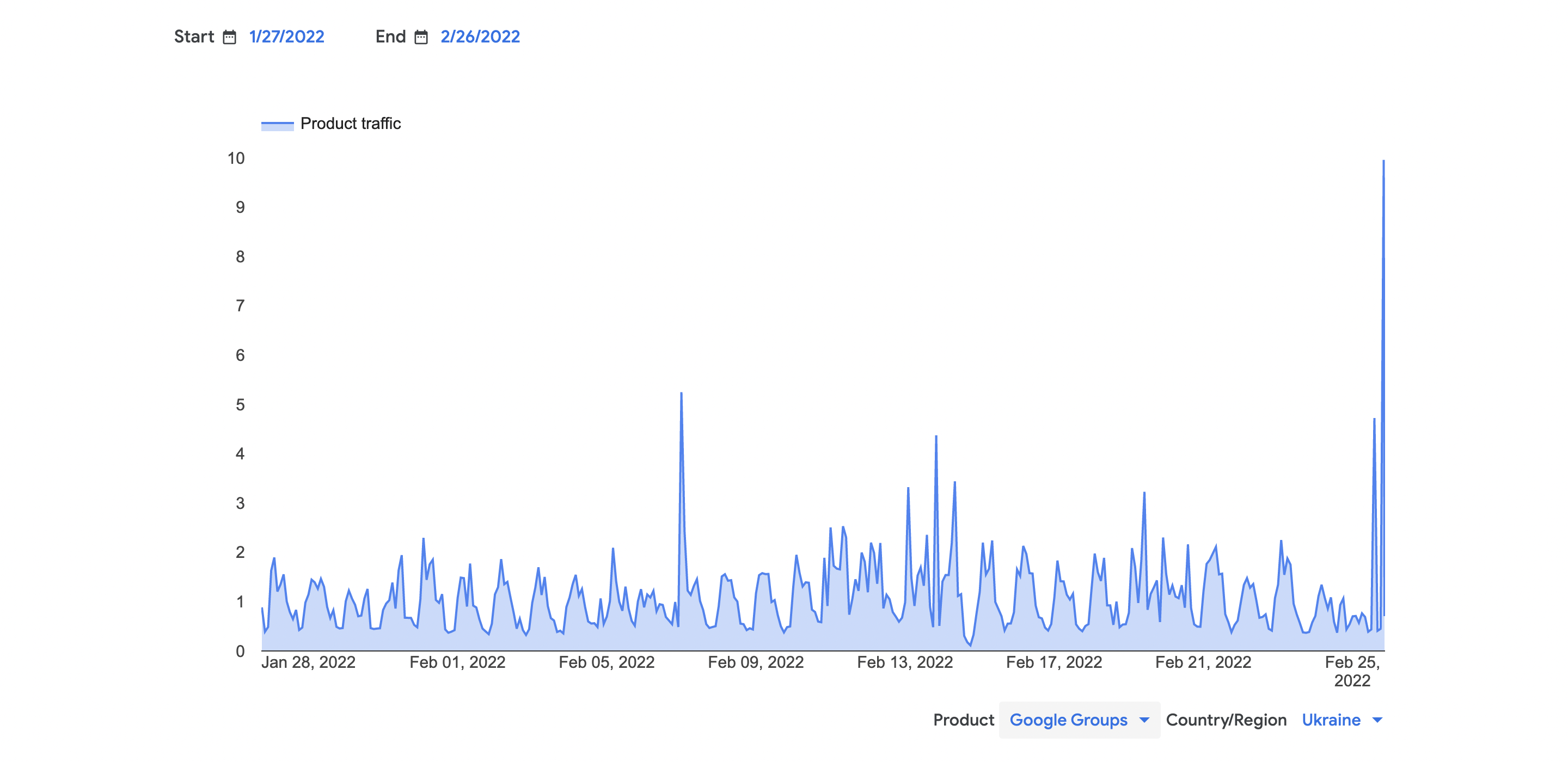Click the arrow beside Ukraine

[1377, 720]
